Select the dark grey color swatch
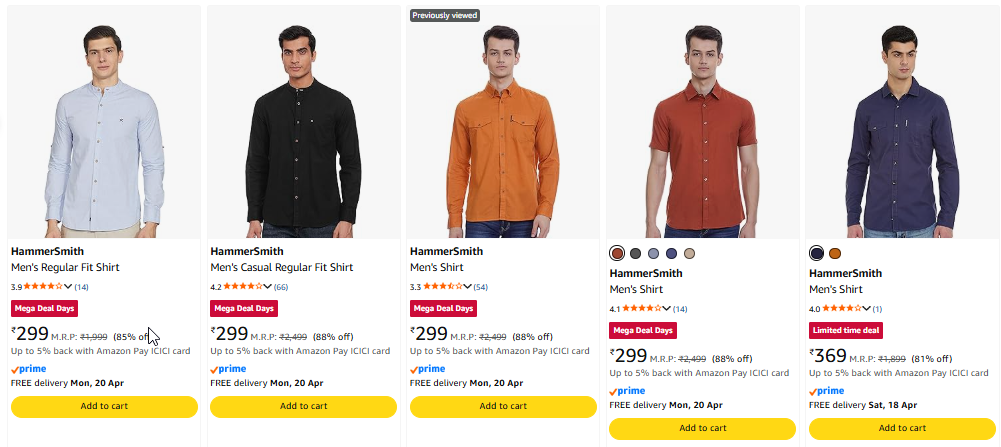This screenshot has width=1001, height=447. point(635,253)
